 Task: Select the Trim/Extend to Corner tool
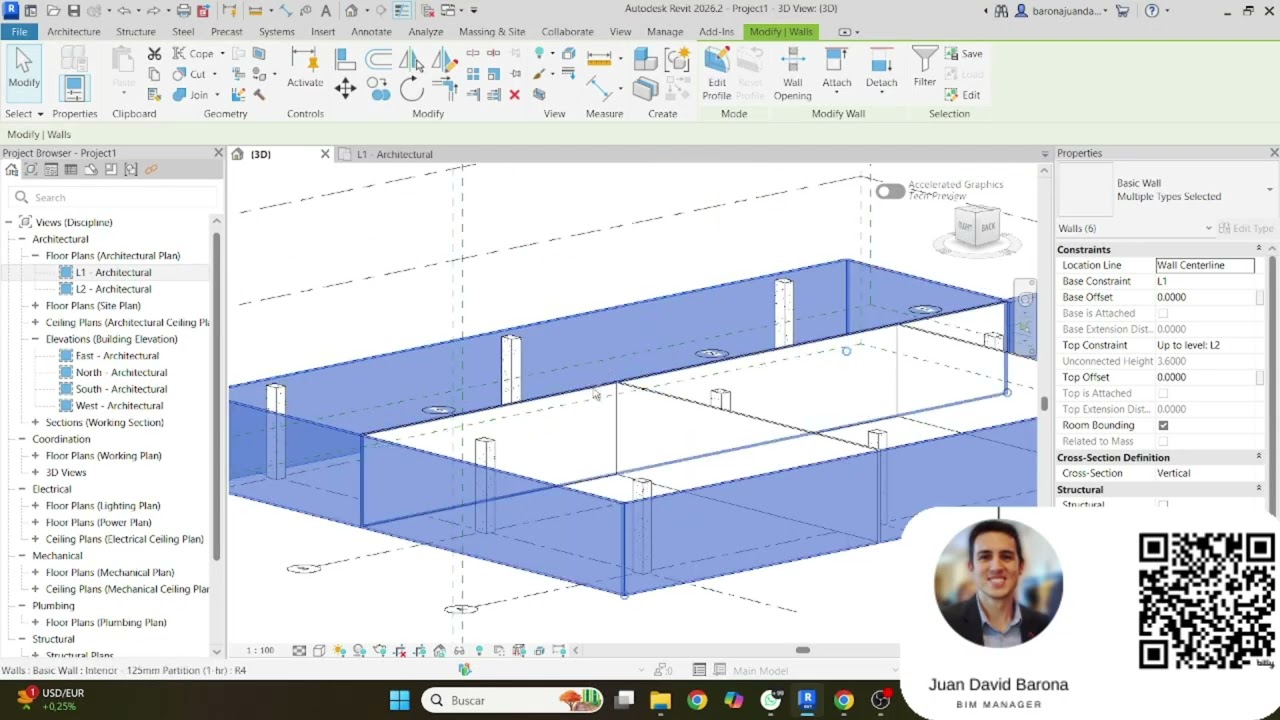(x=444, y=89)
